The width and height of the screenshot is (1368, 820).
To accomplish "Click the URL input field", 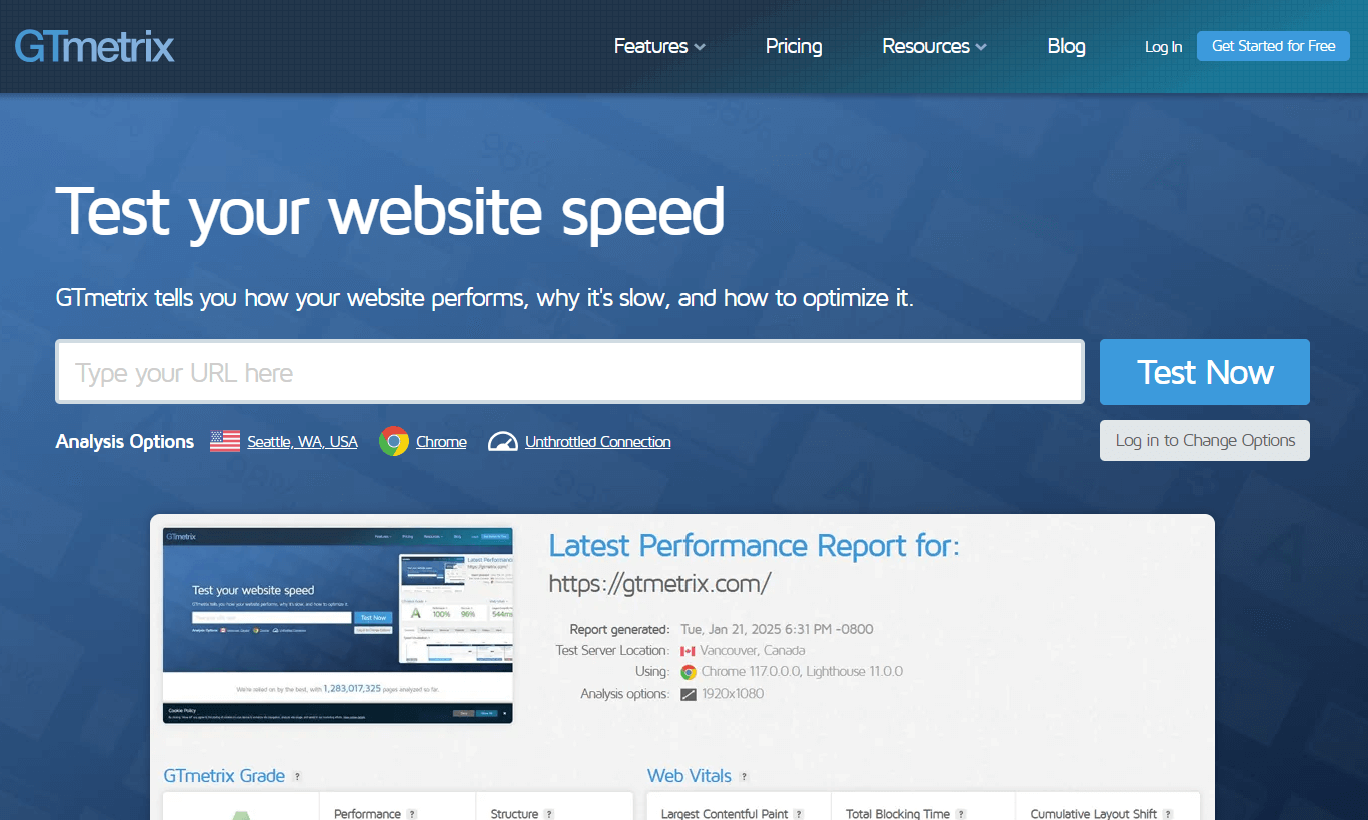I will pyautogui.click(x=570, y=371).
